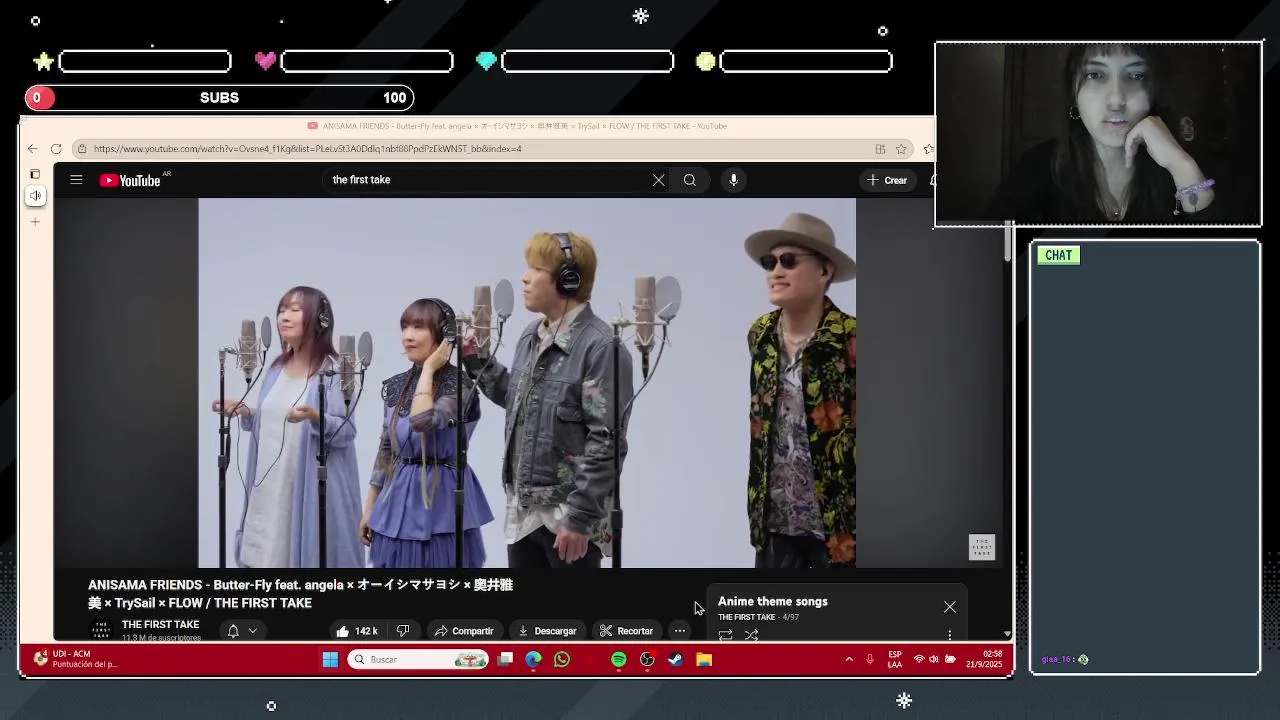
Task: Mute the tab using sidebar speaker icon
Action: coord(35,196)
